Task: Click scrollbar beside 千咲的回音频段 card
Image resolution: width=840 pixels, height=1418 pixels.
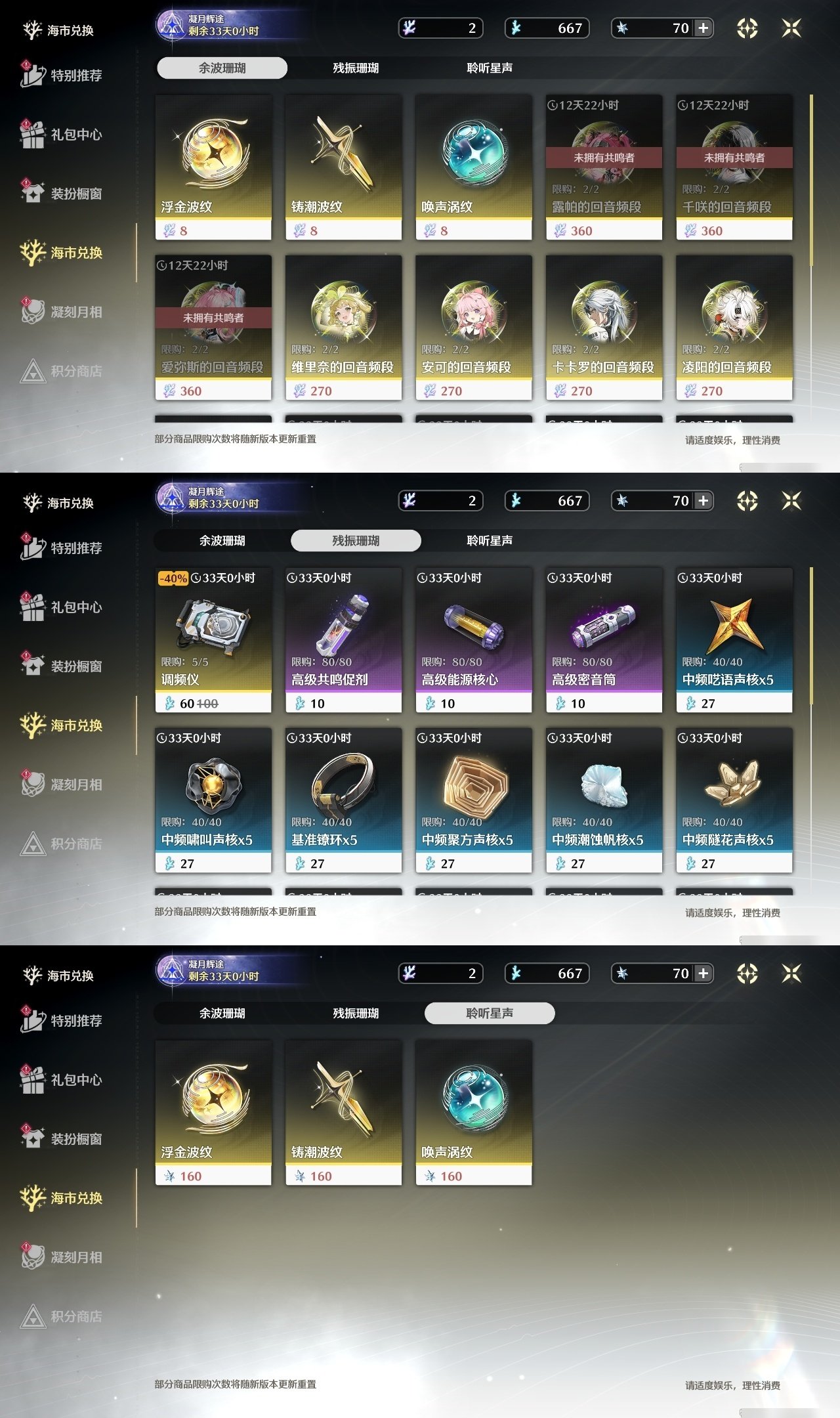Action: click(812, 181)
